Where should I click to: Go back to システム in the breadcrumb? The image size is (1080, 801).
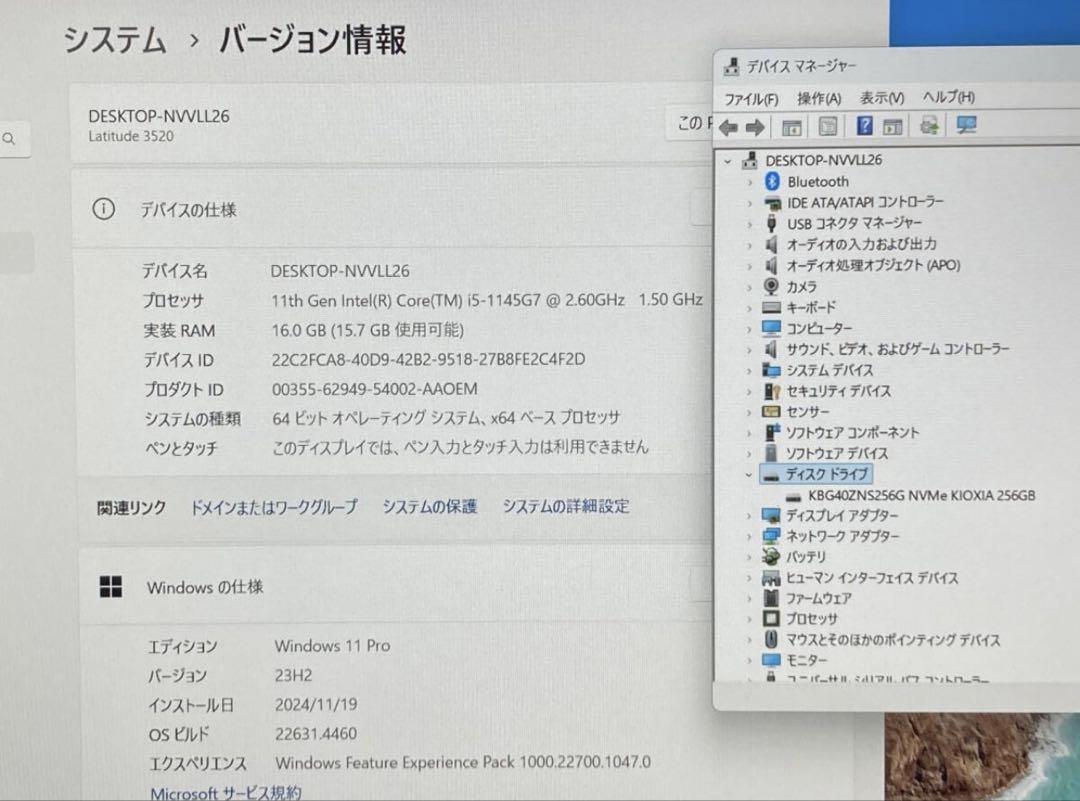[x=115, y=40]
